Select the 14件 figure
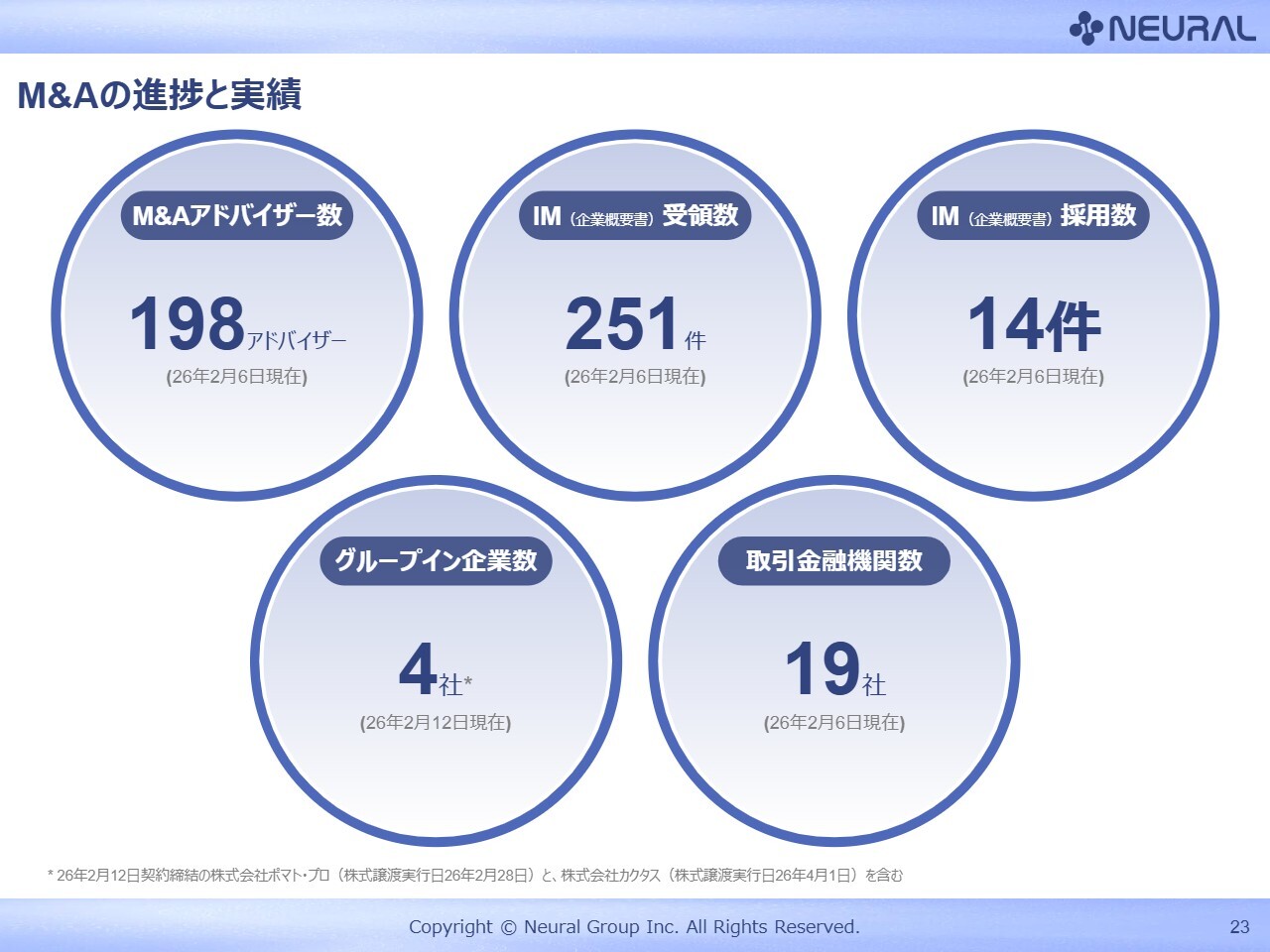This screenshot has width=1270, height=952. pos(1033,325)
